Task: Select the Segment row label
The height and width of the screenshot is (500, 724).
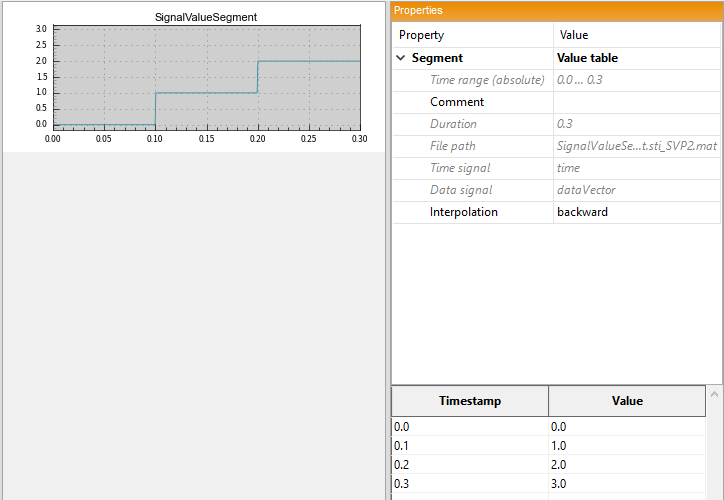Action: pos(437,58)
